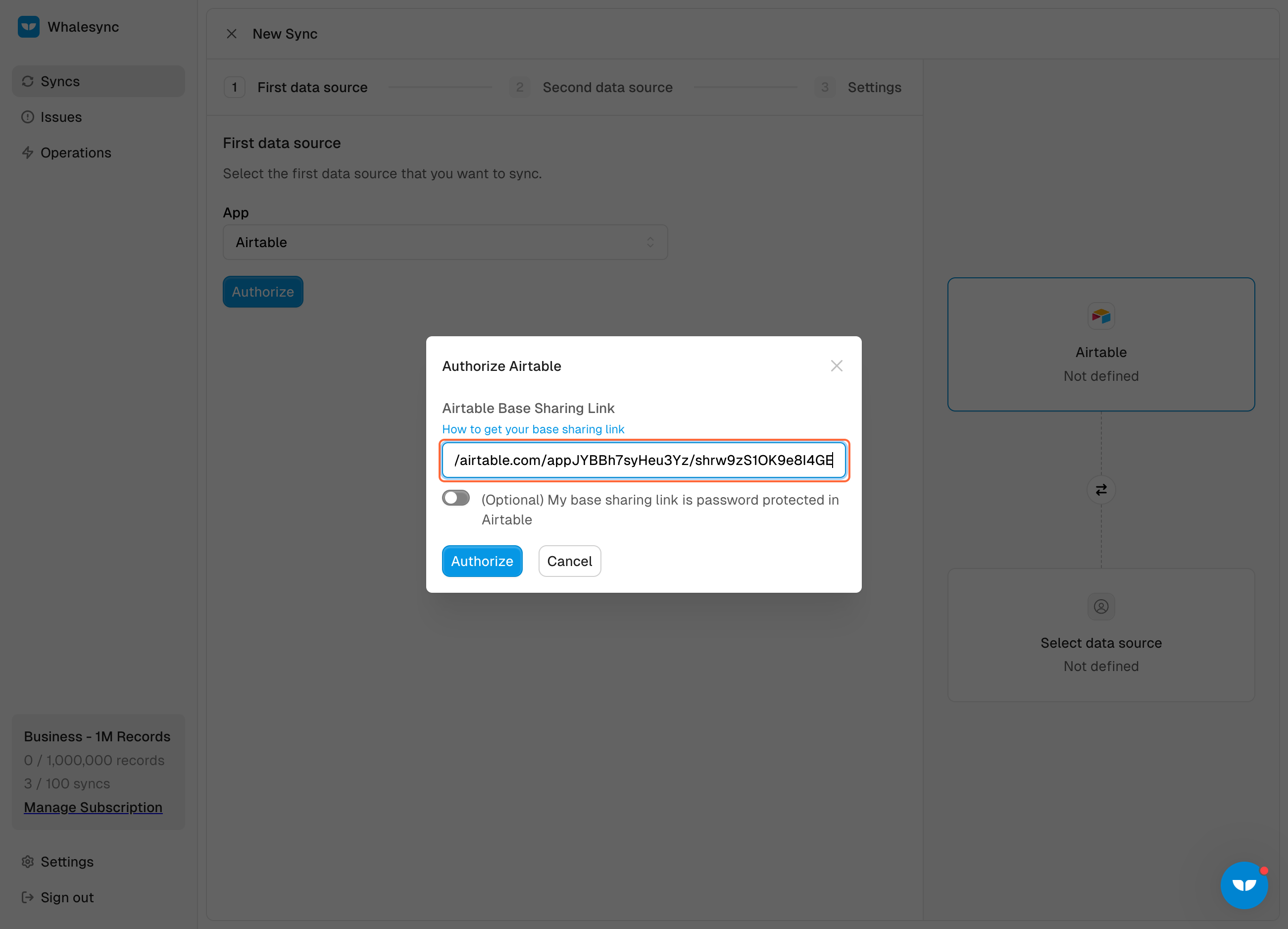Sign out of Whalesync
This screenshot has width=1288, height=929.
coord(98,898)
